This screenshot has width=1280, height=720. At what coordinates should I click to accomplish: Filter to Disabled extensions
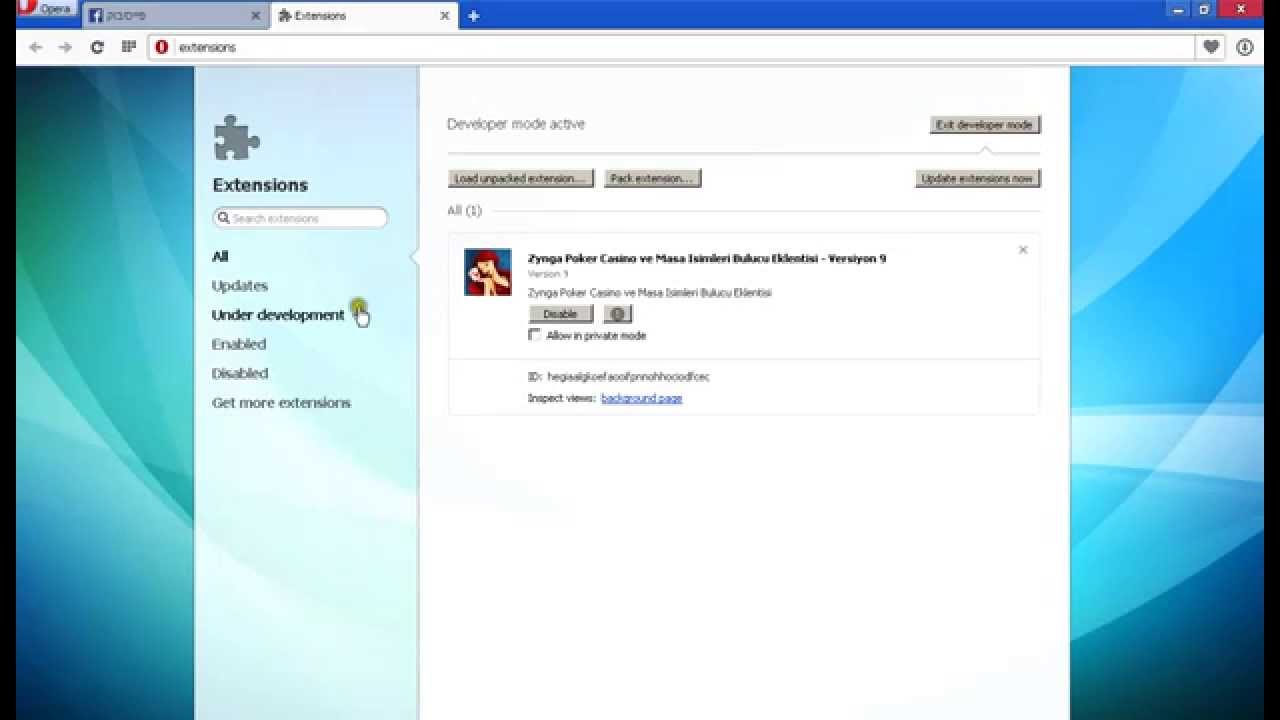240,373
